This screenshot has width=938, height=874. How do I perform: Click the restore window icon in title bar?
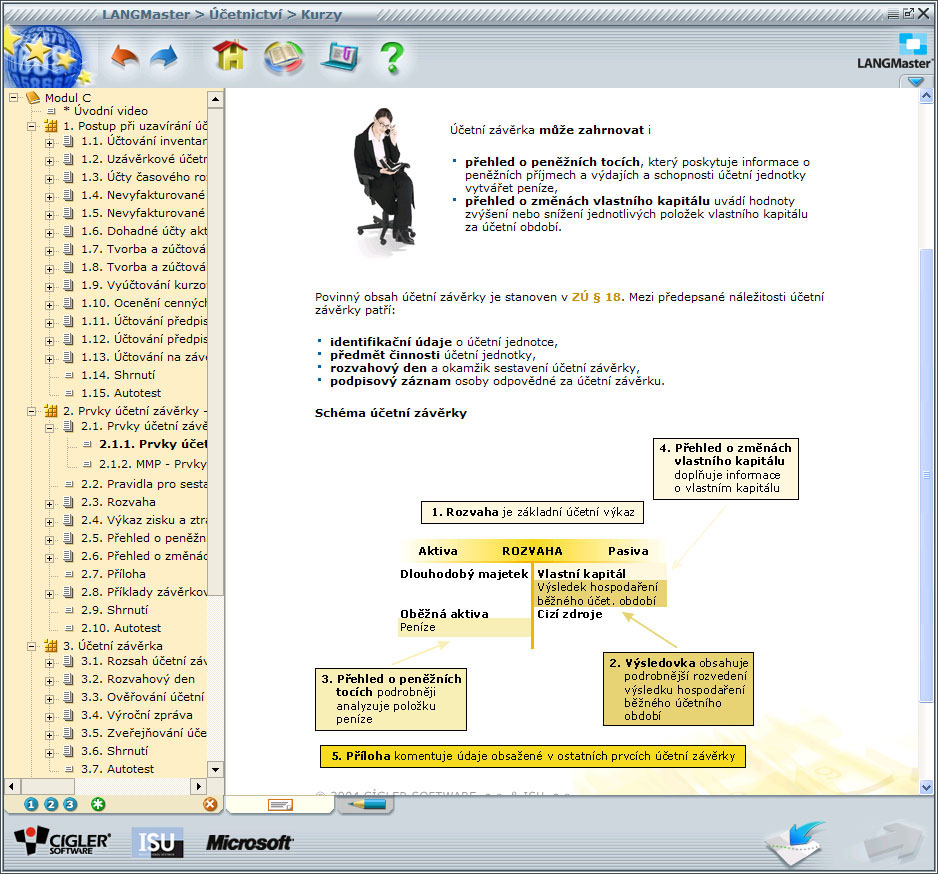click(909, 13)
